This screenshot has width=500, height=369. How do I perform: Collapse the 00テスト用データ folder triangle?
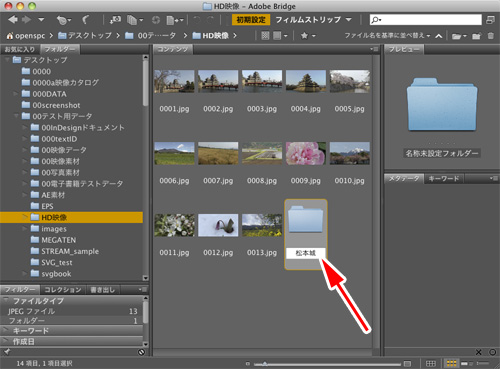click(x=16, y=116)
